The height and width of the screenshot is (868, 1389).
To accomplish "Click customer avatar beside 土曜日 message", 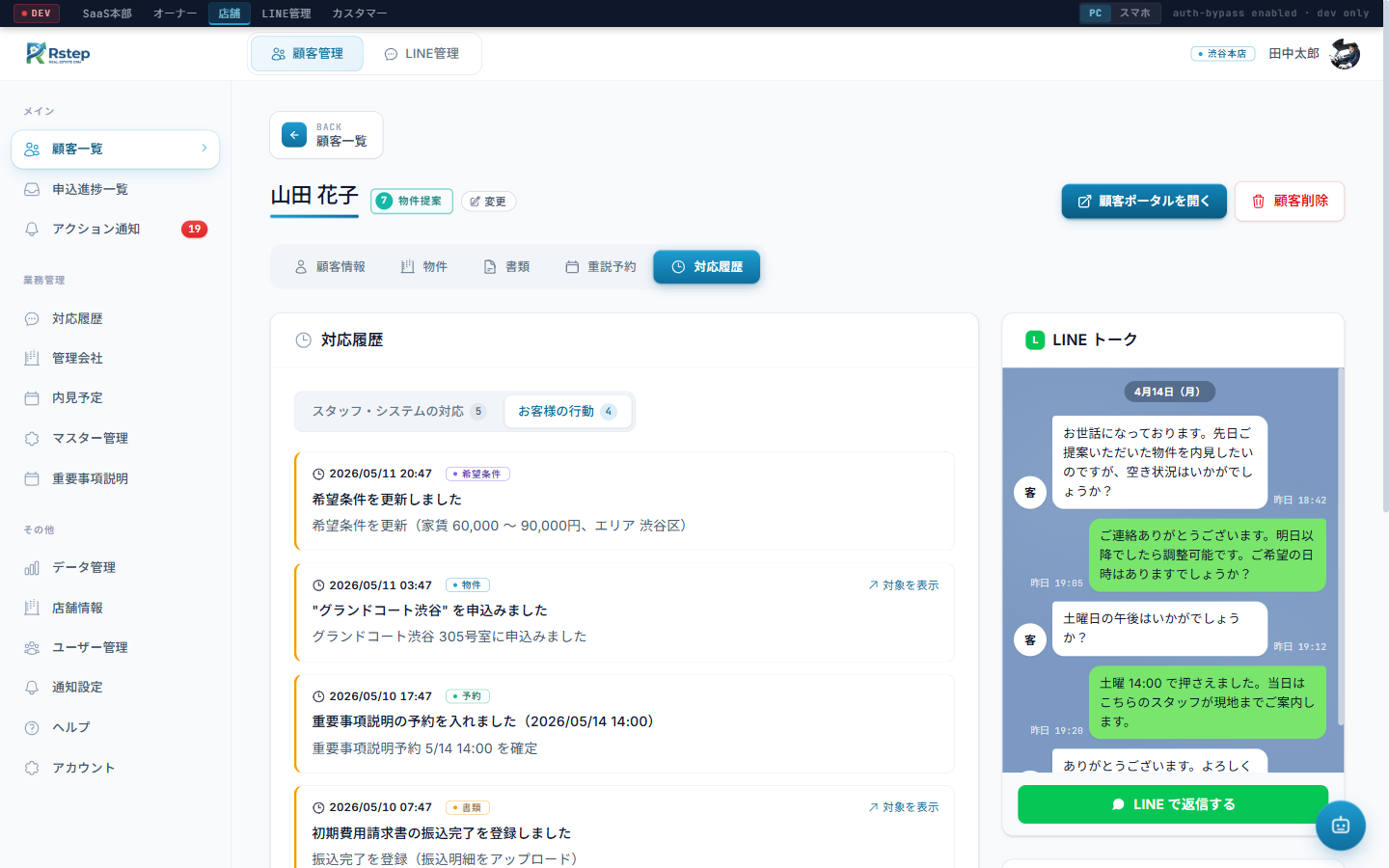I will [x=1030, y=639].
